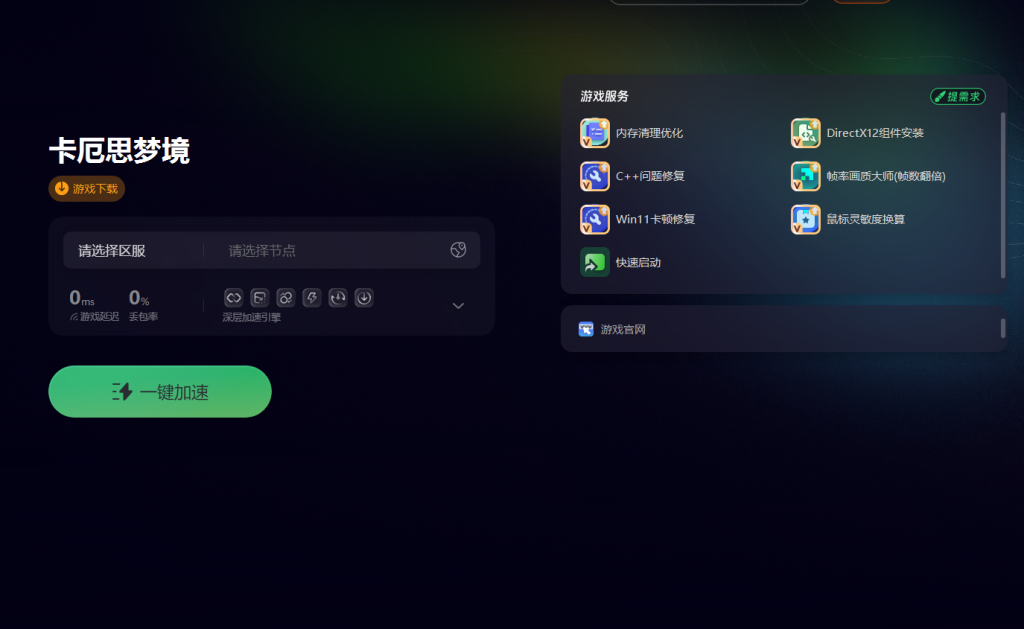Click the 快速启动 quick launch icon
Image resolution: width=1024 pixels, height=629 pixels.
595,262
